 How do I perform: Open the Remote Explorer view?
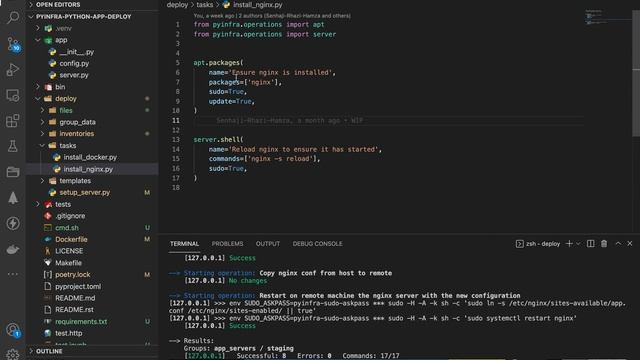coord(13,96)
